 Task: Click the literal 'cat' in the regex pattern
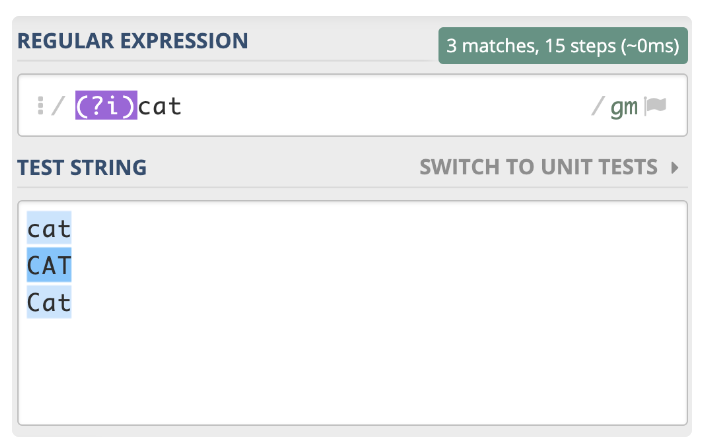160,105
